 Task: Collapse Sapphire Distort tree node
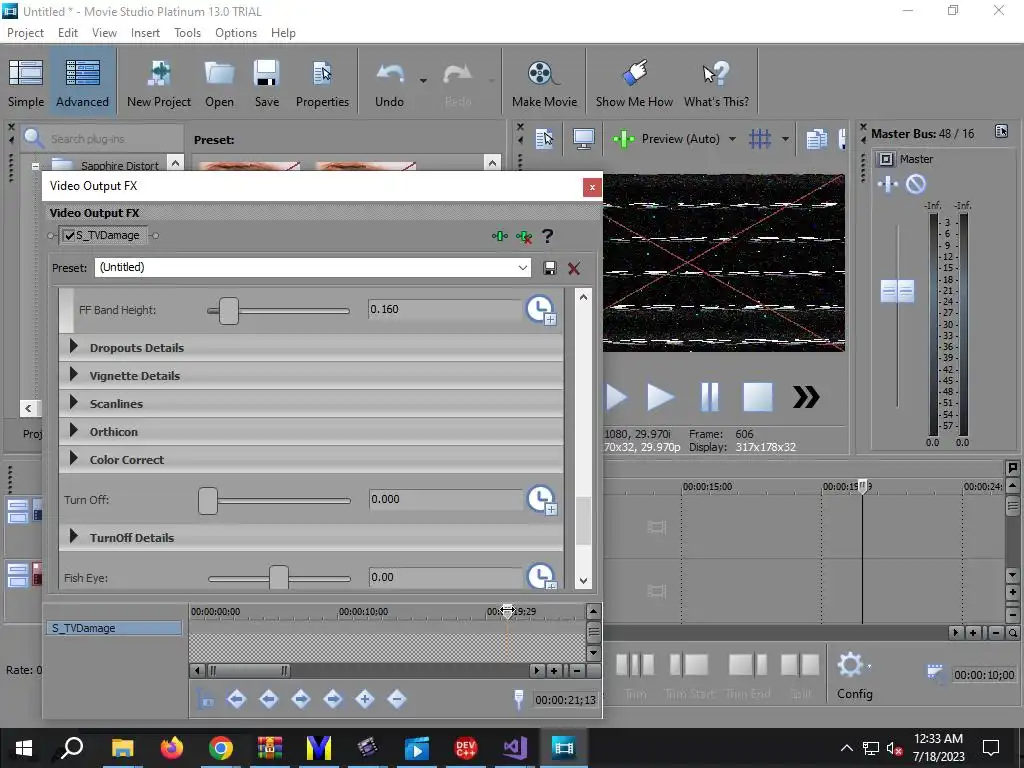coord(35,166)
